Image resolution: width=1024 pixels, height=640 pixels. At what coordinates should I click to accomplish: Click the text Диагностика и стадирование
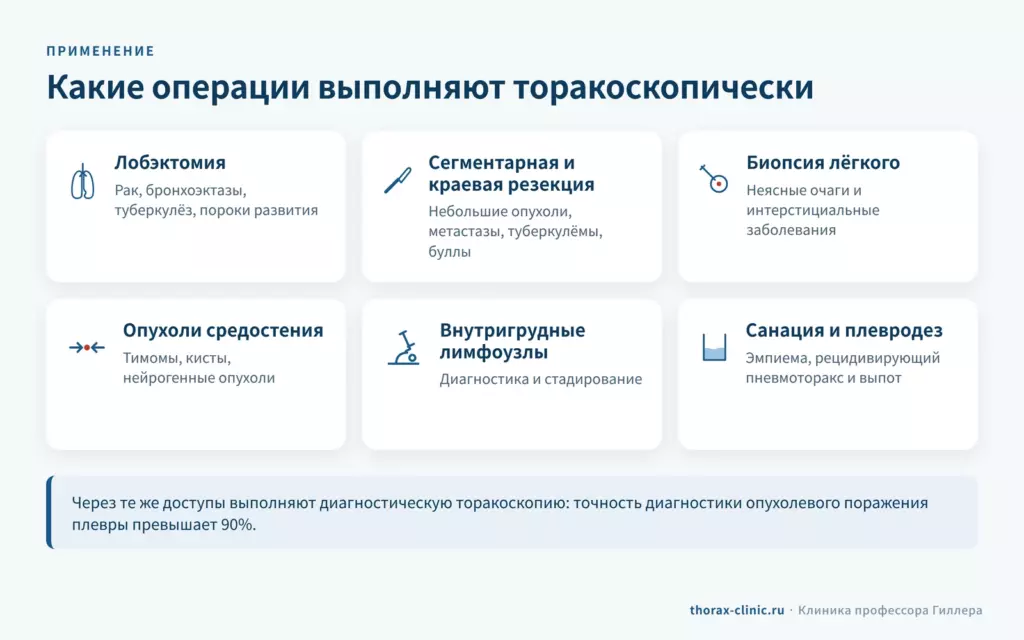[x=541, y=379]
